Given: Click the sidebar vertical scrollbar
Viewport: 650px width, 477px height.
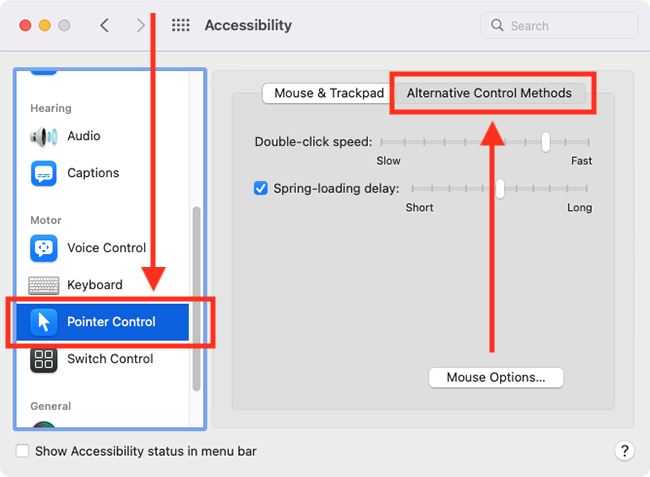Looking at the screenshot, I should point(196,298).
